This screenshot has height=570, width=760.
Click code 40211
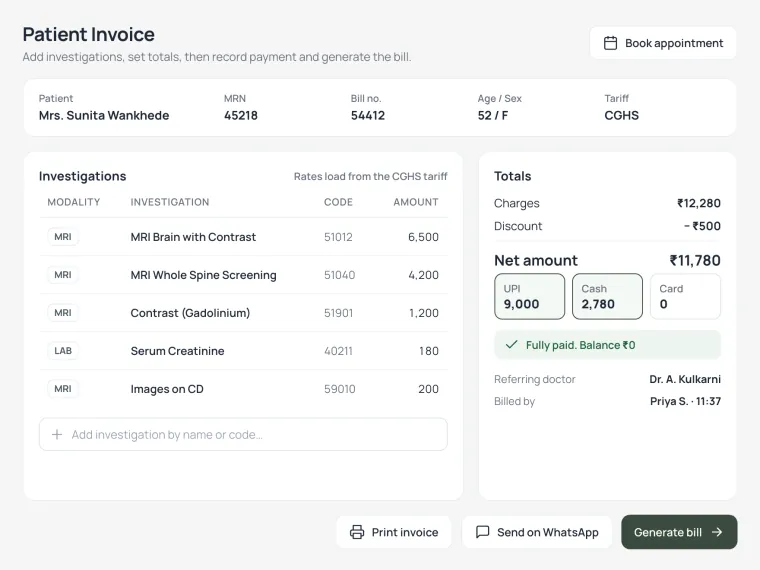click(338, 351)
